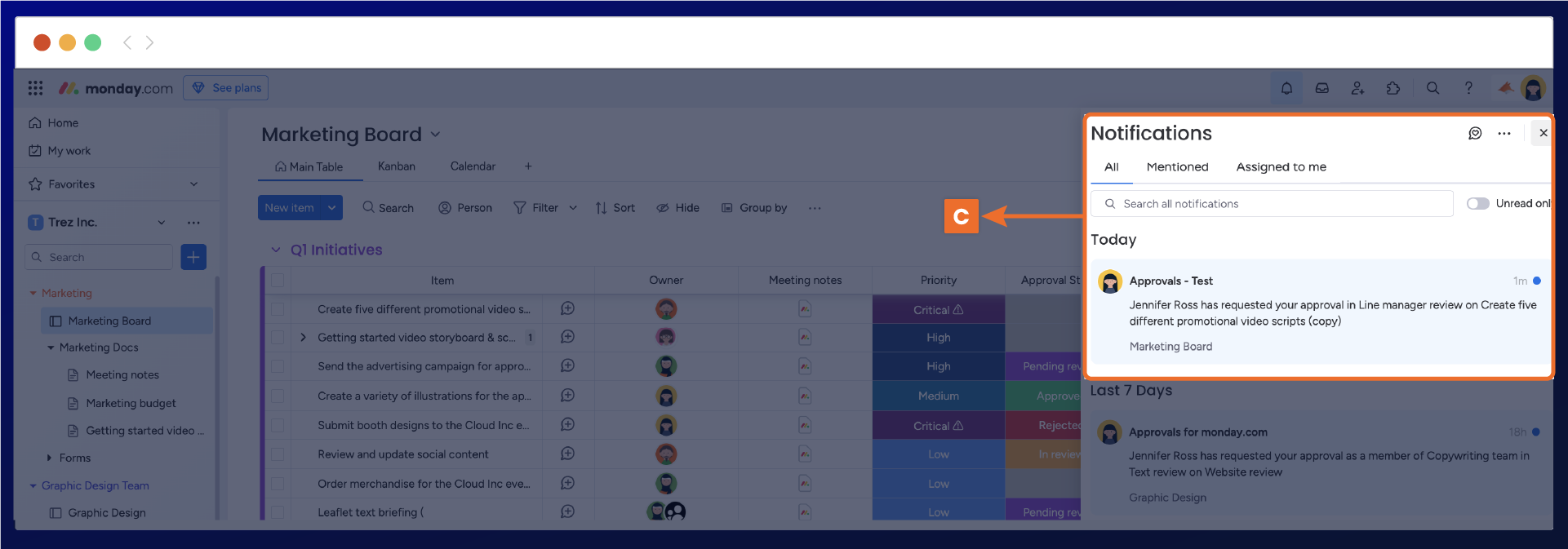The width and height of the screenshot is (1568, 549).
Task: Click the search magnifier in top bar
Action: pos(1433,88)
